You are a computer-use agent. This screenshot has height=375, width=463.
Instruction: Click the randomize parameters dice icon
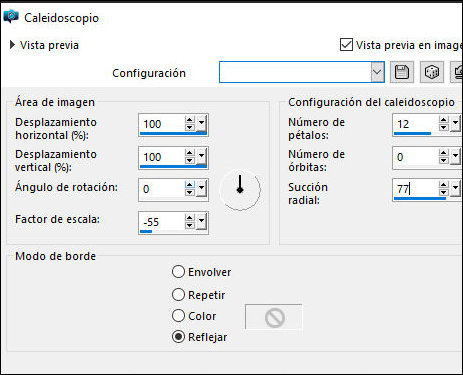pyautogui.click(x=432, y=72)
